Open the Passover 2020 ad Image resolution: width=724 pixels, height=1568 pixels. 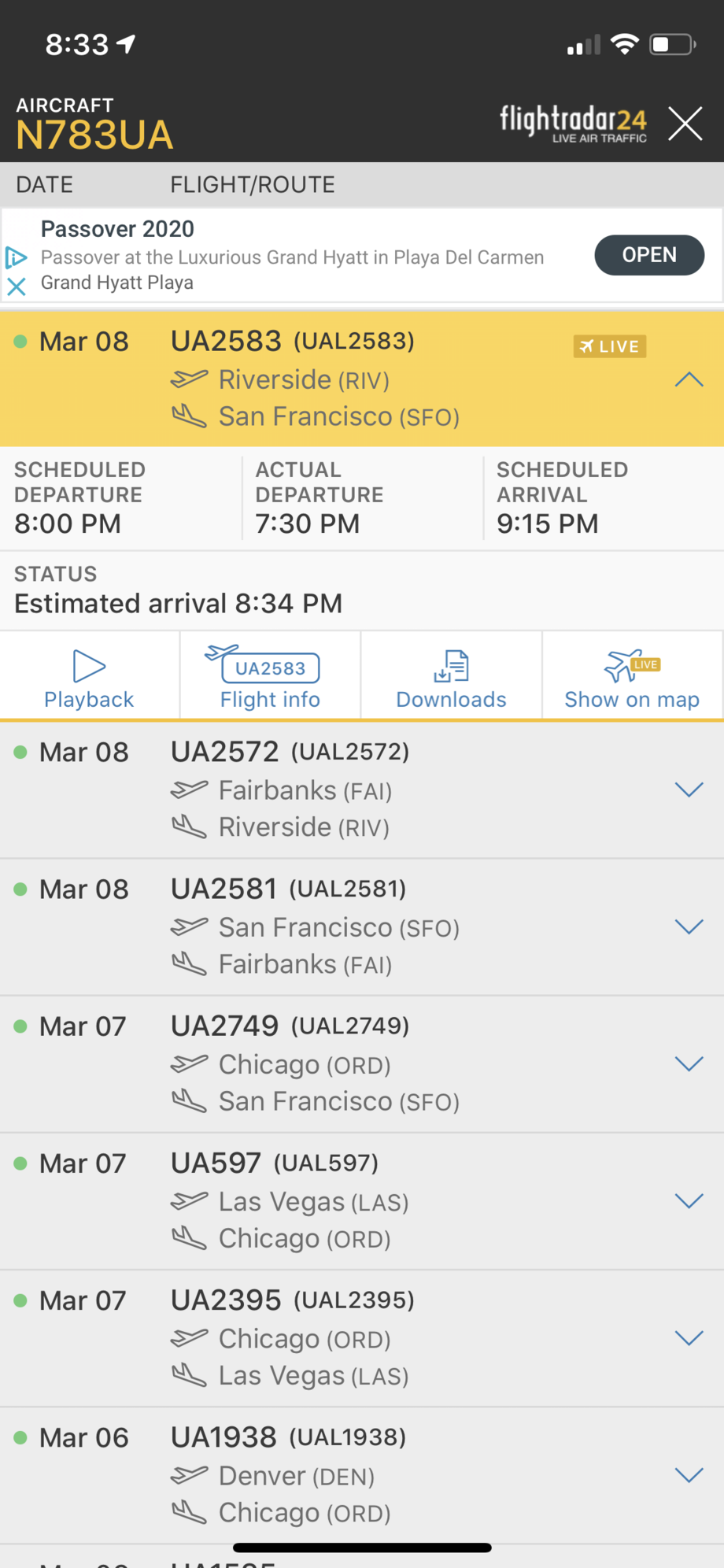[x=649, y=255]
